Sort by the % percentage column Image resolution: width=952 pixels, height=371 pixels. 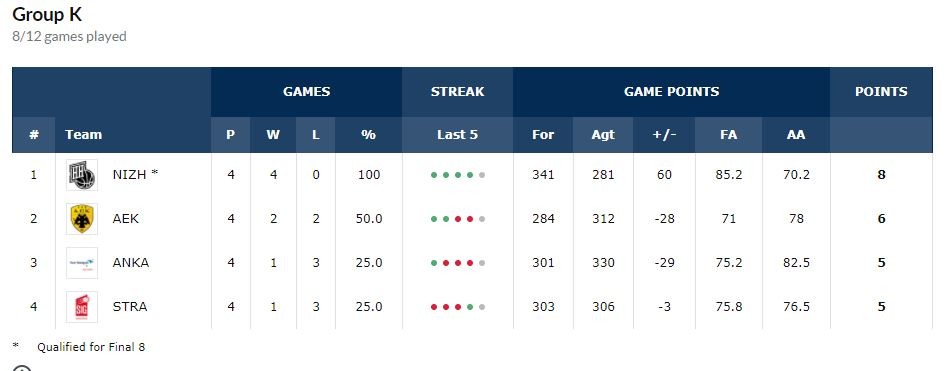point(369,135)
